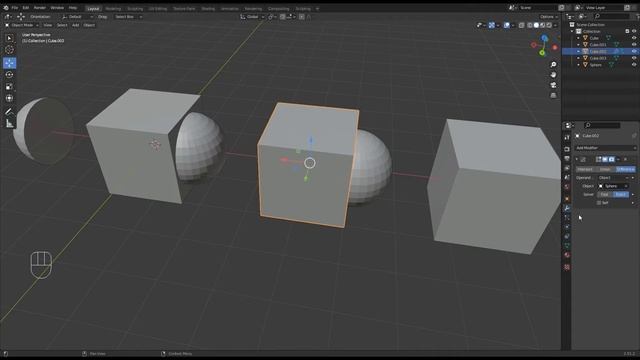Switch perspective/orthographic view icon

tap(553, 95)
